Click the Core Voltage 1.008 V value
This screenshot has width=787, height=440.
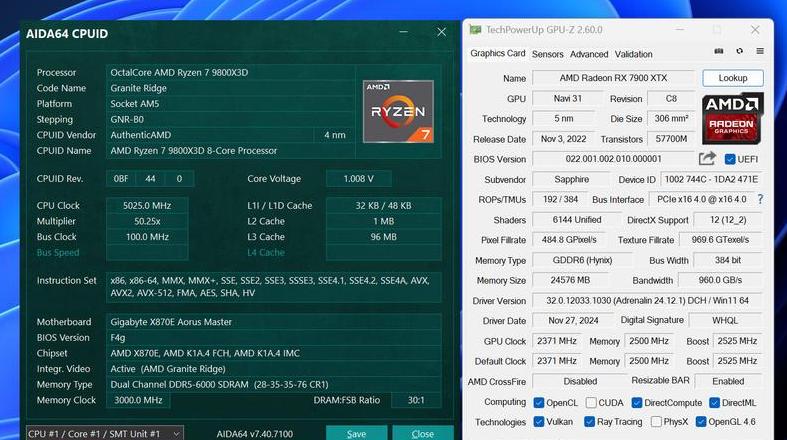tap(358, 179)
